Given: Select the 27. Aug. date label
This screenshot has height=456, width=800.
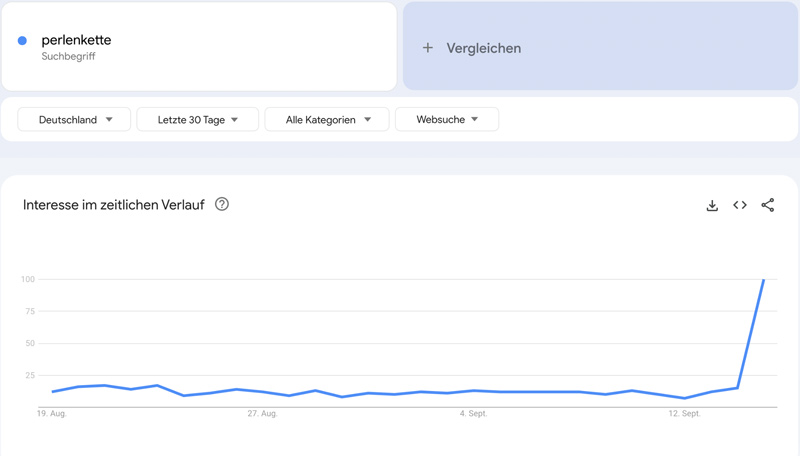Looking at the screenshot, I should 262,413.
